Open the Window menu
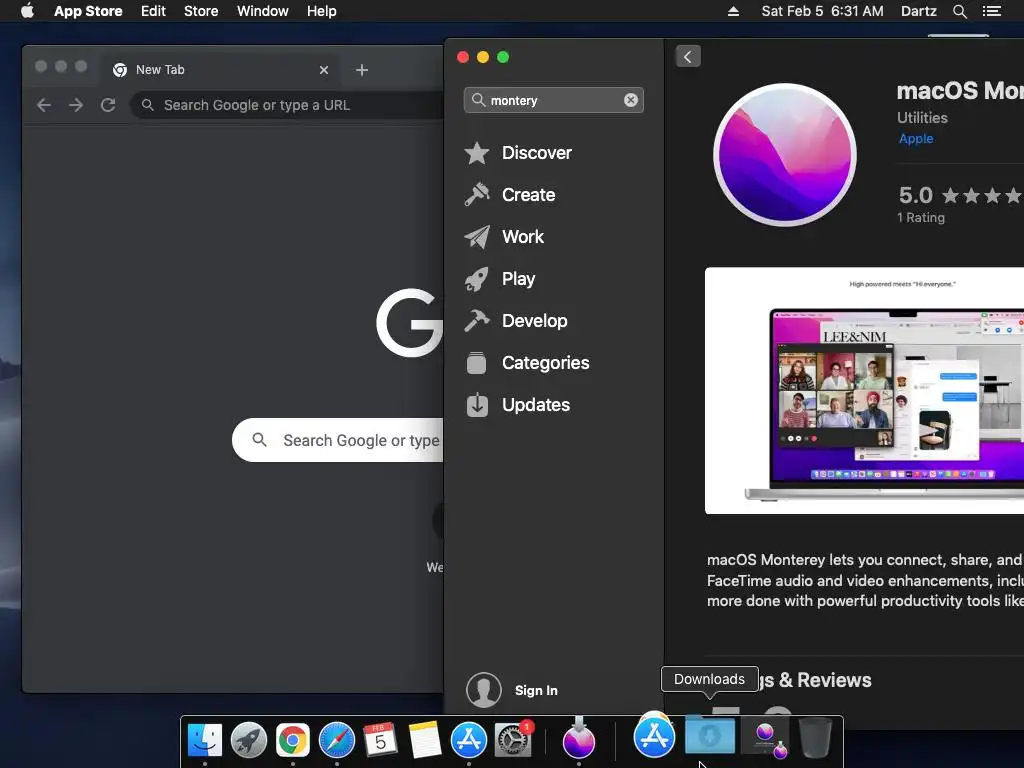The width and height of the screenshot is (1024, 768). pyautogui.click(x=263, y=11)
